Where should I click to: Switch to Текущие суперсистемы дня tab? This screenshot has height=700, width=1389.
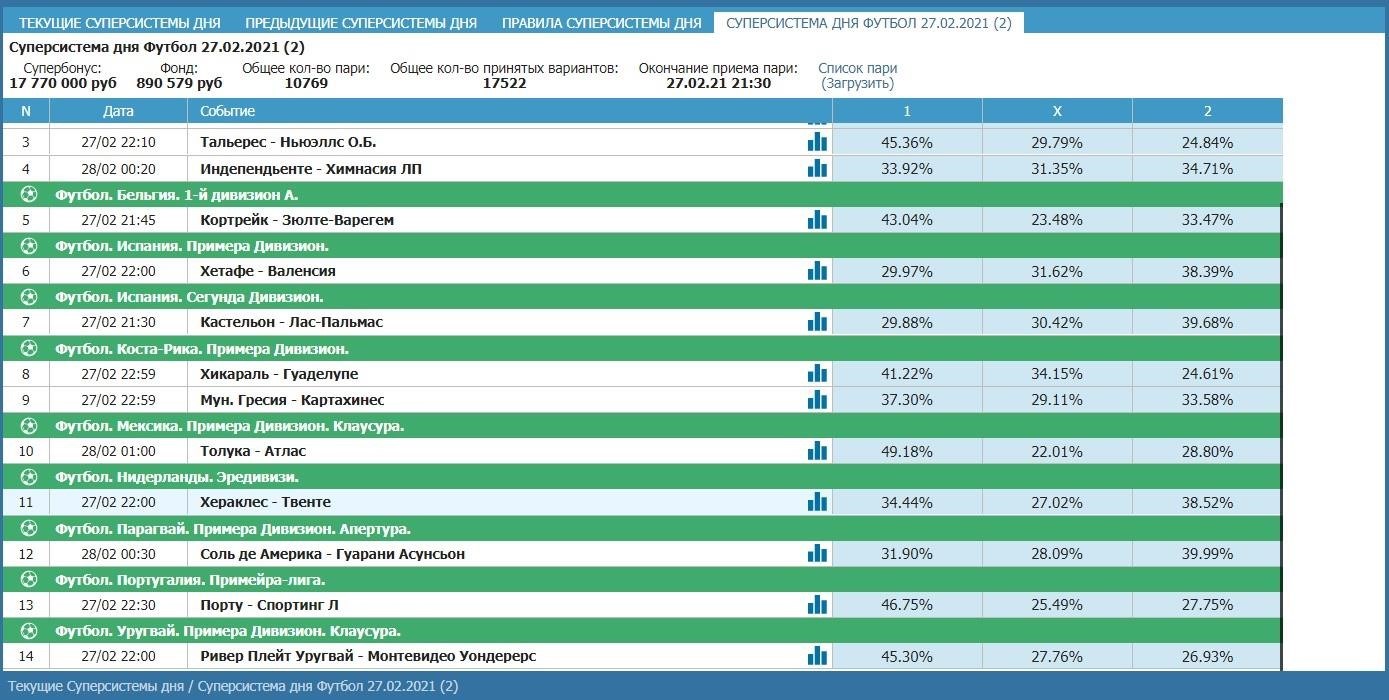coord(120,23)
